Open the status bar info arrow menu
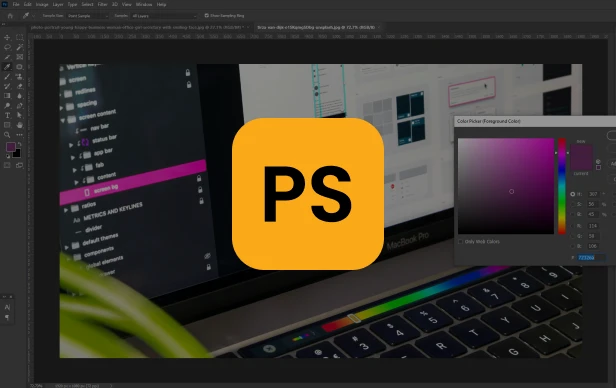 click(111, 386)
